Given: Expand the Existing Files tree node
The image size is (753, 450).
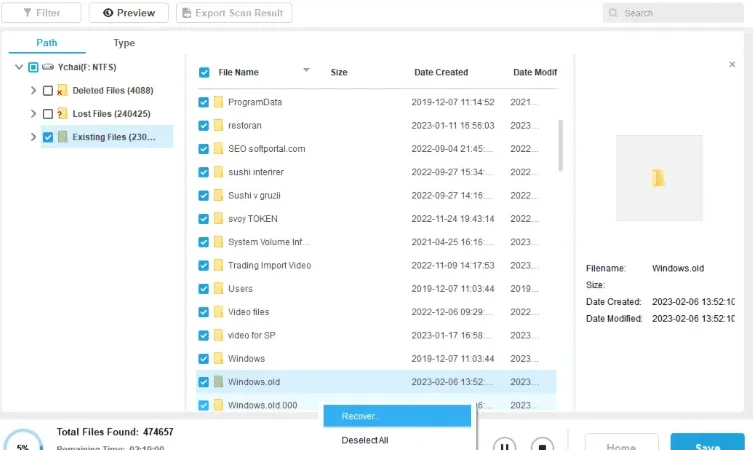Looking at the screenshot, I should pos(33,137).
